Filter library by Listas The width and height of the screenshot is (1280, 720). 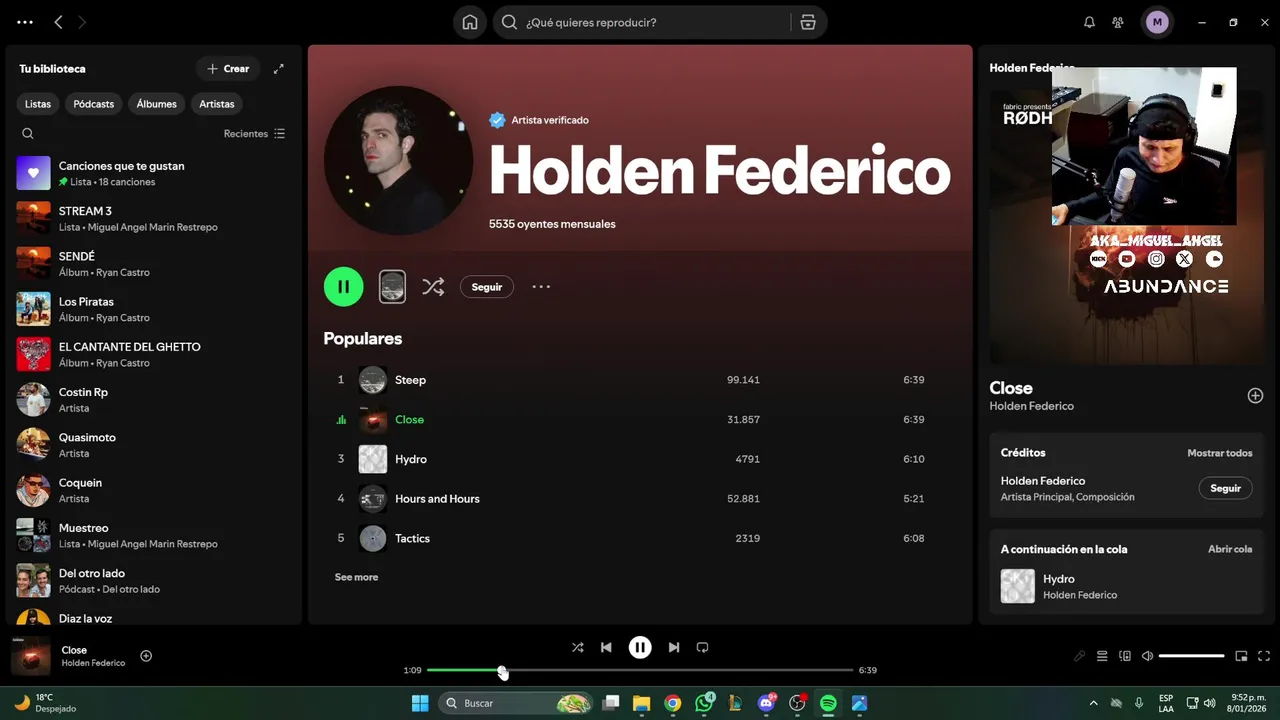coord(38,104)
